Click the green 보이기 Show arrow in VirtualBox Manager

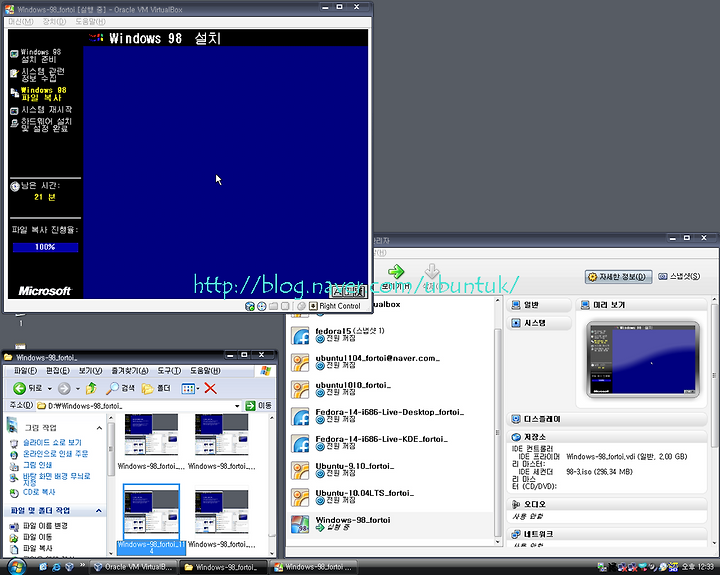[x=396, y=277]
